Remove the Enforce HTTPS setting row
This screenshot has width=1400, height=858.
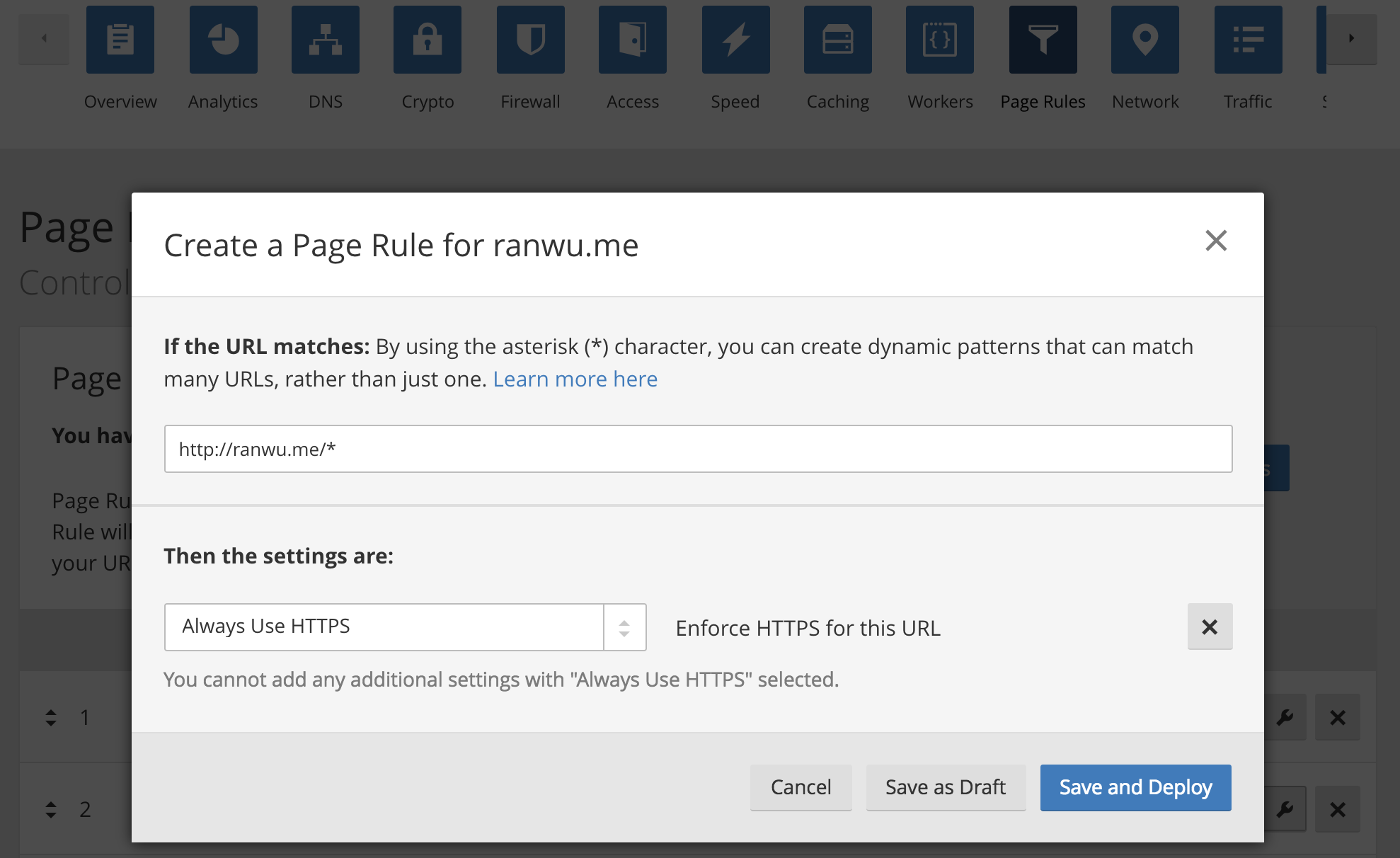point(1210,627)
